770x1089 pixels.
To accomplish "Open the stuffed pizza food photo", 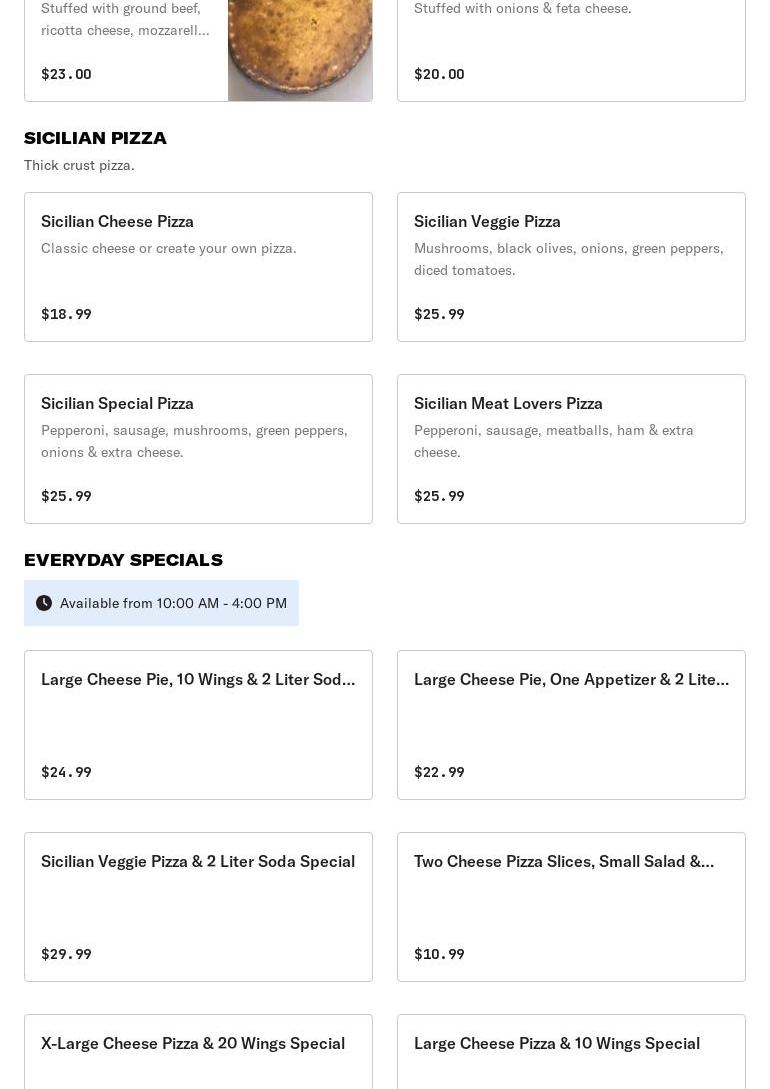I will coord(300,50).
